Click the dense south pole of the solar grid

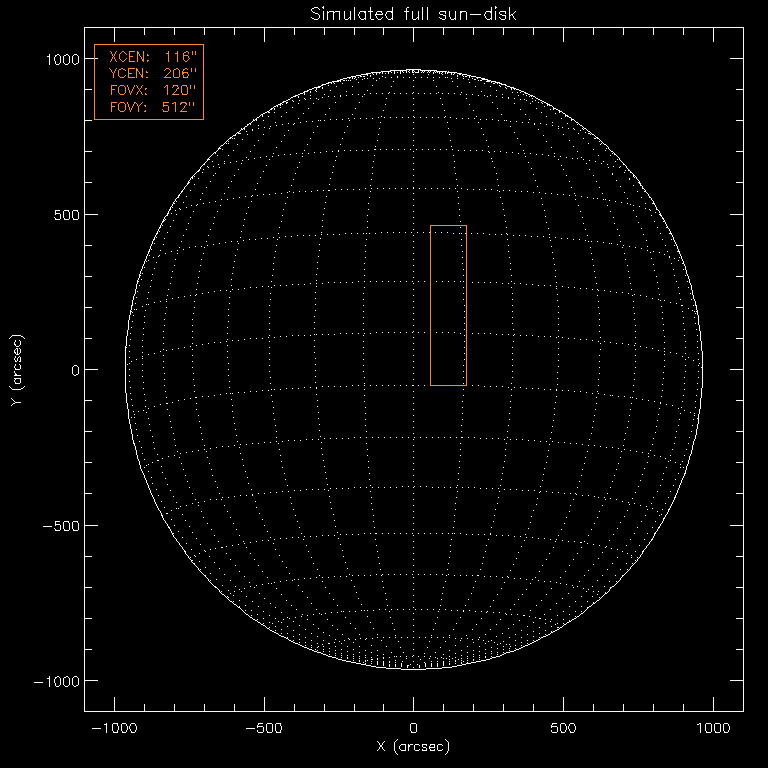coord(413,660)
